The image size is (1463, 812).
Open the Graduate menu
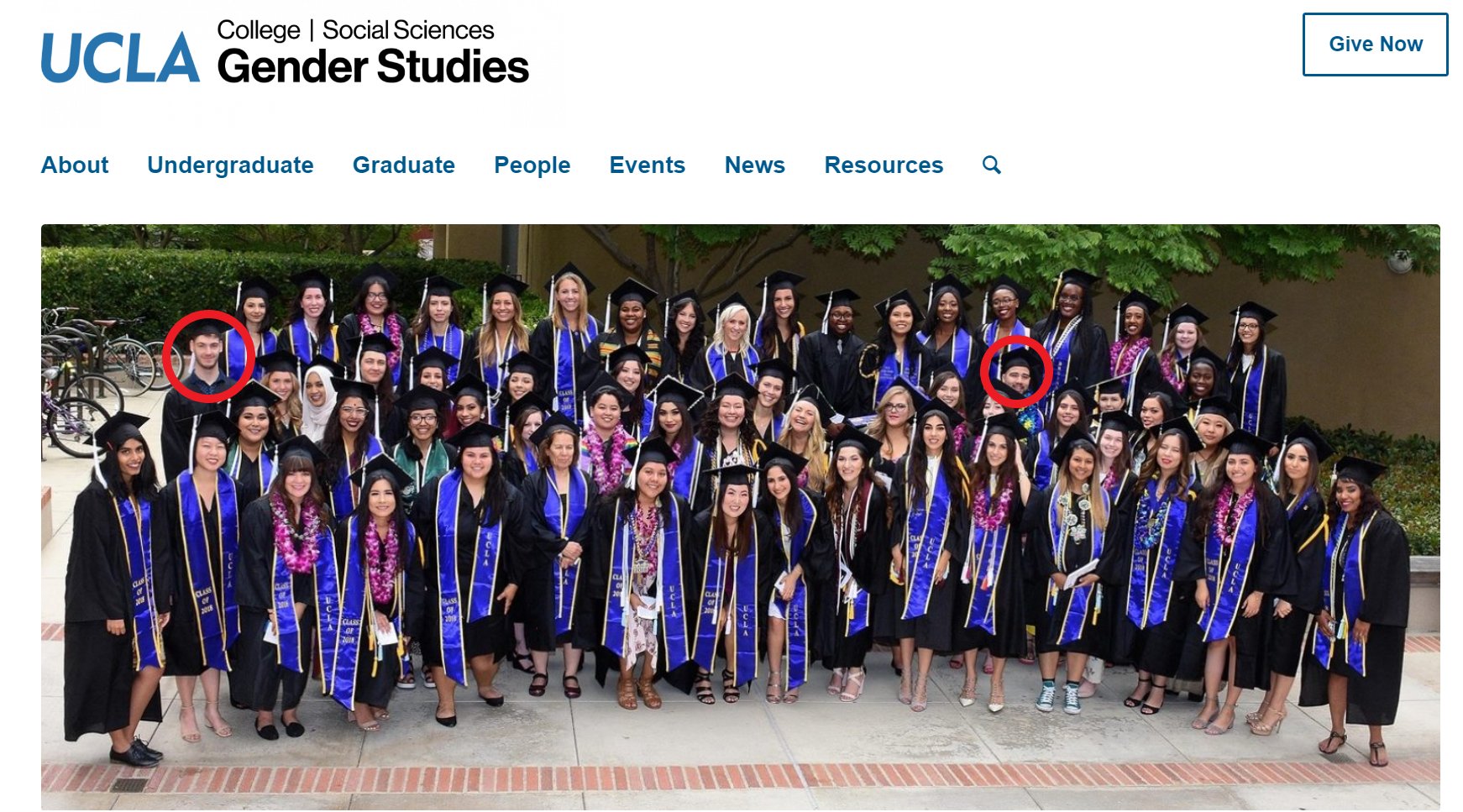(x=404, y=165)
